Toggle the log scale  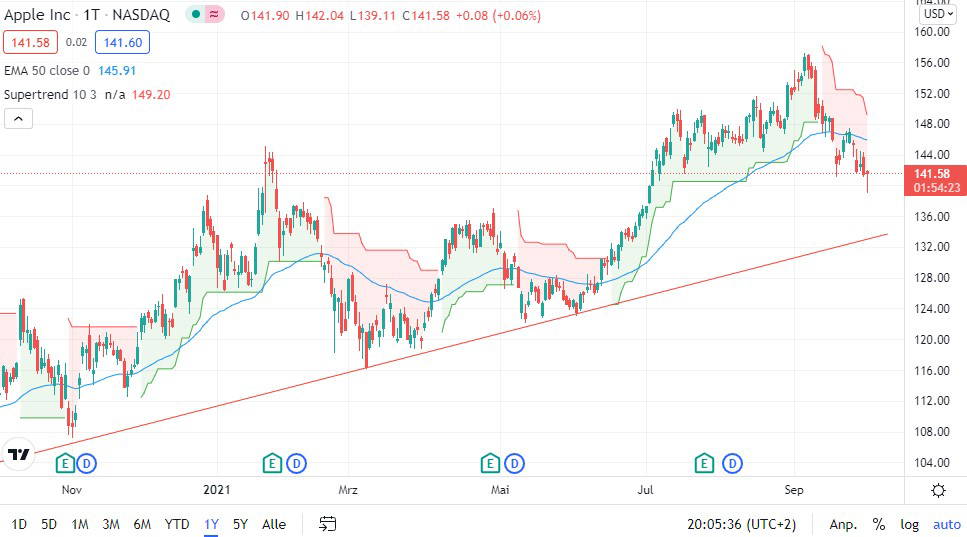tap(910, 524)
